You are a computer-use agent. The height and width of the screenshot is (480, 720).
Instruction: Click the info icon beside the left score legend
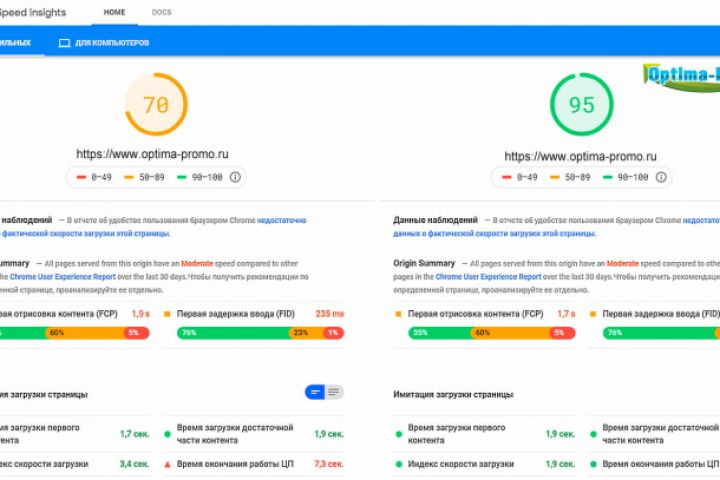point(235,177)
